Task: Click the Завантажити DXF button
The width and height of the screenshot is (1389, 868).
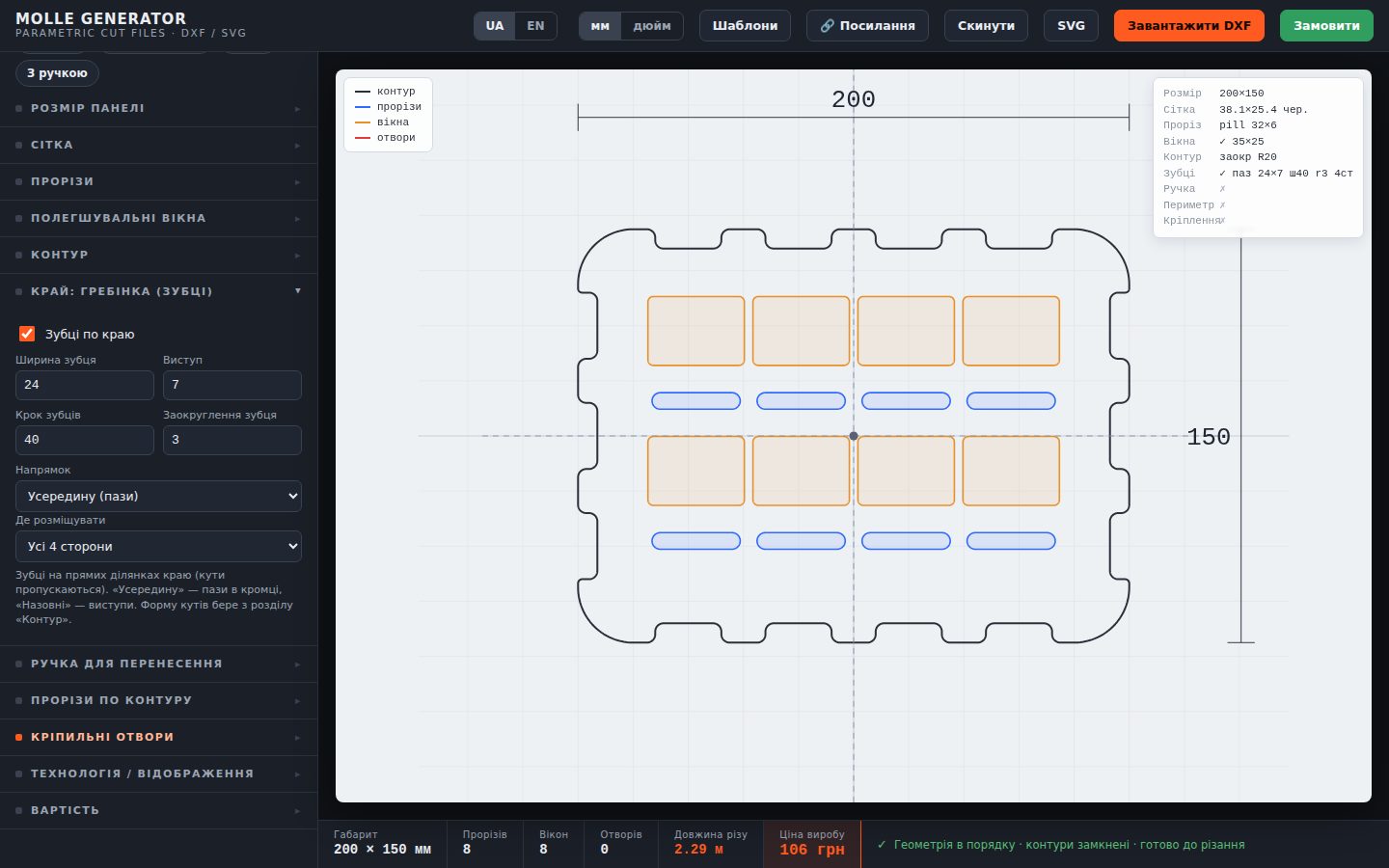Action: (1189, 26)
